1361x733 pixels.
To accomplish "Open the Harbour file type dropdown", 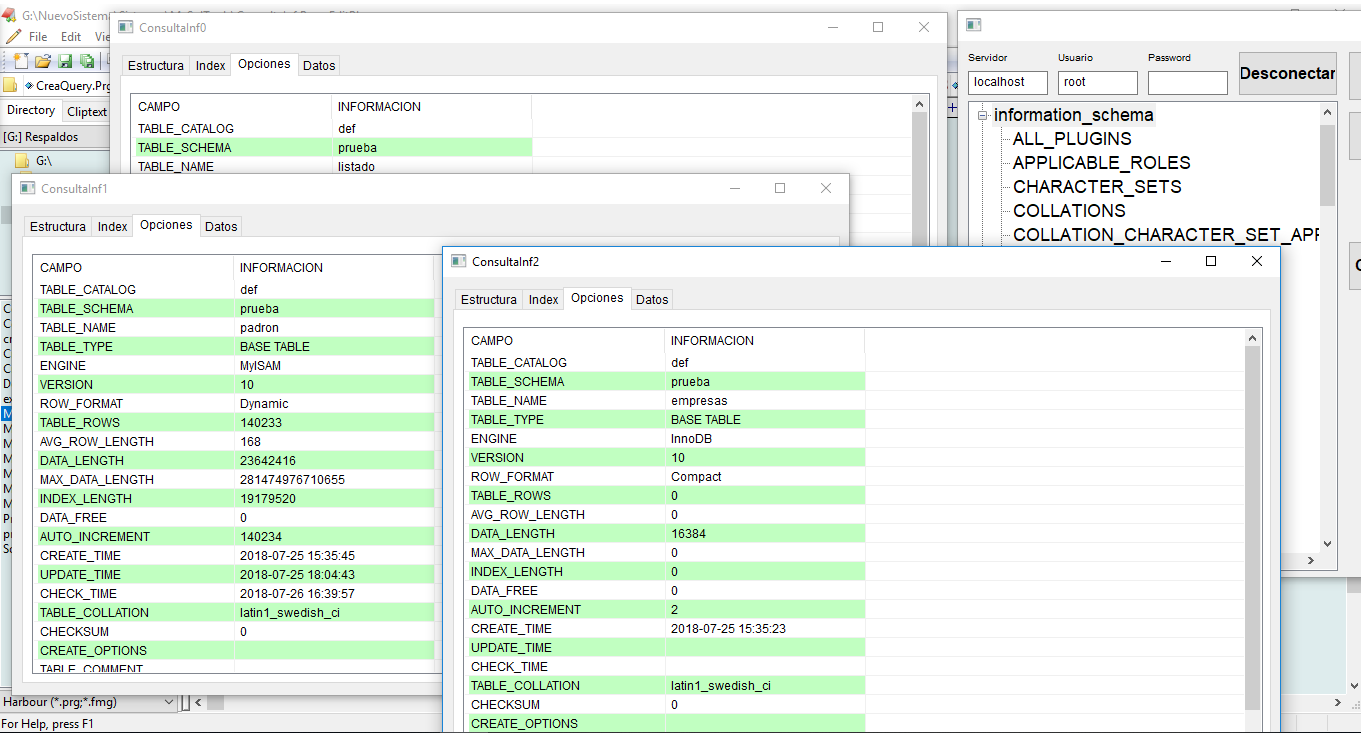I will pyautogui.click(x=168, y=703).
